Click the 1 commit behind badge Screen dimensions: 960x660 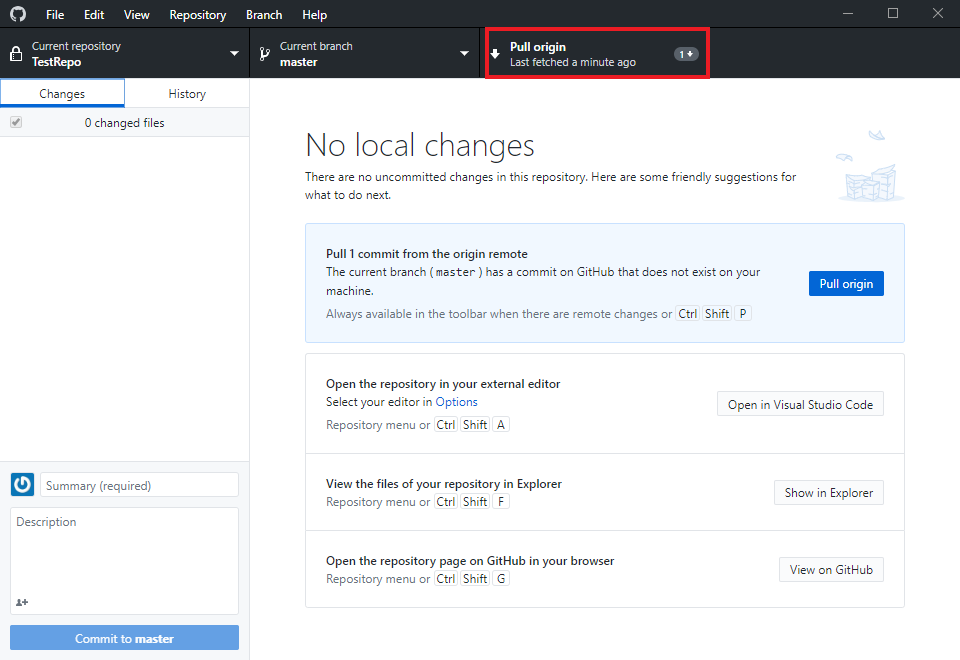coord(686,54)
